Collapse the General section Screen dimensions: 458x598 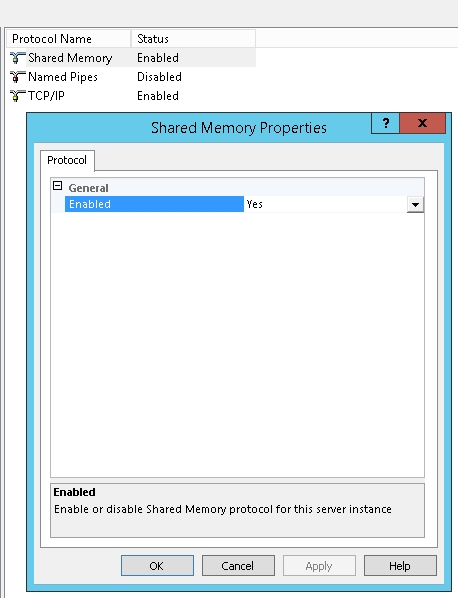coord(58,186)
